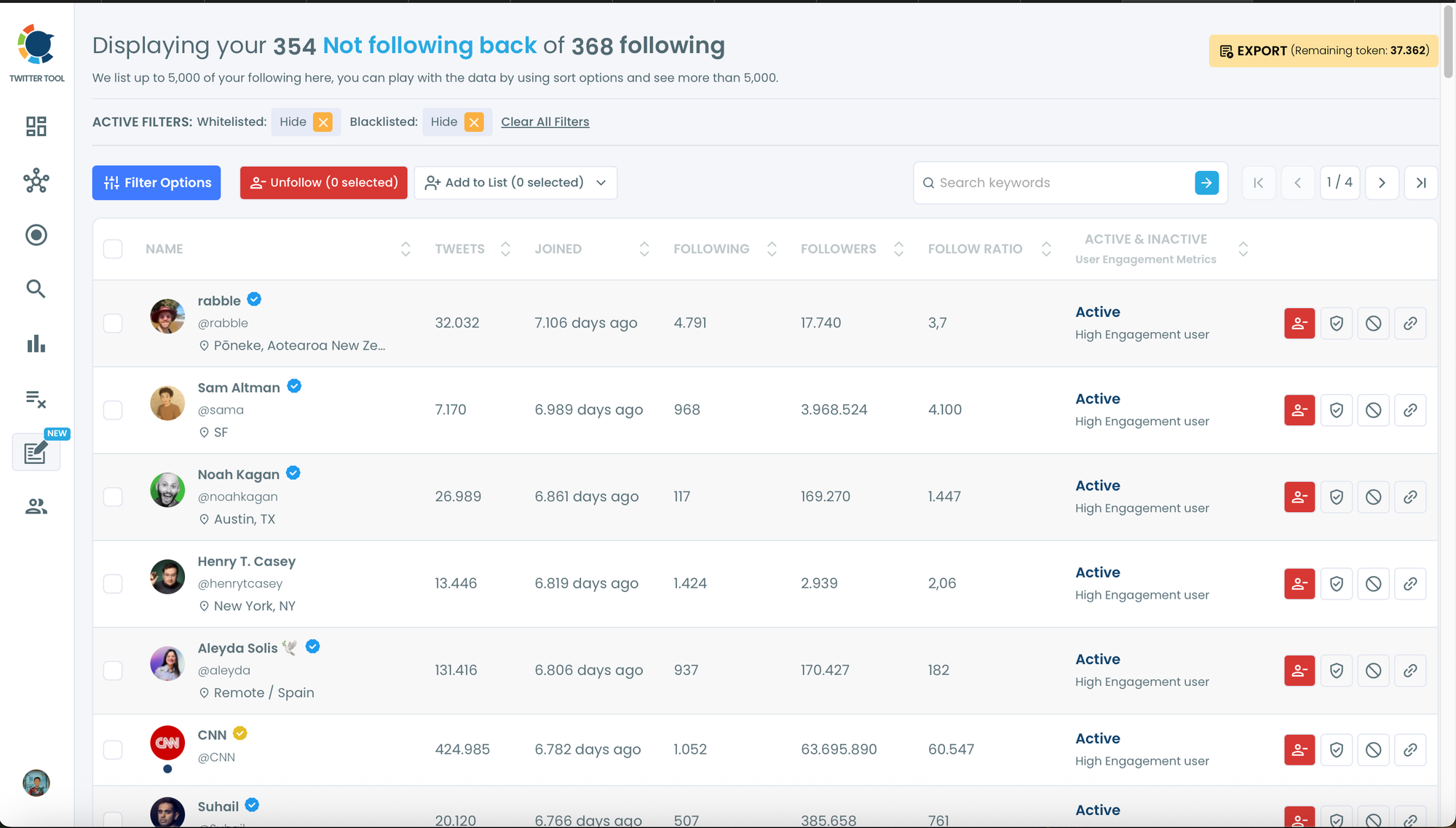Open the search magnifier in sidebar
The width and height of the screenshot is (1456, 828).
click(x=36, y=289)
